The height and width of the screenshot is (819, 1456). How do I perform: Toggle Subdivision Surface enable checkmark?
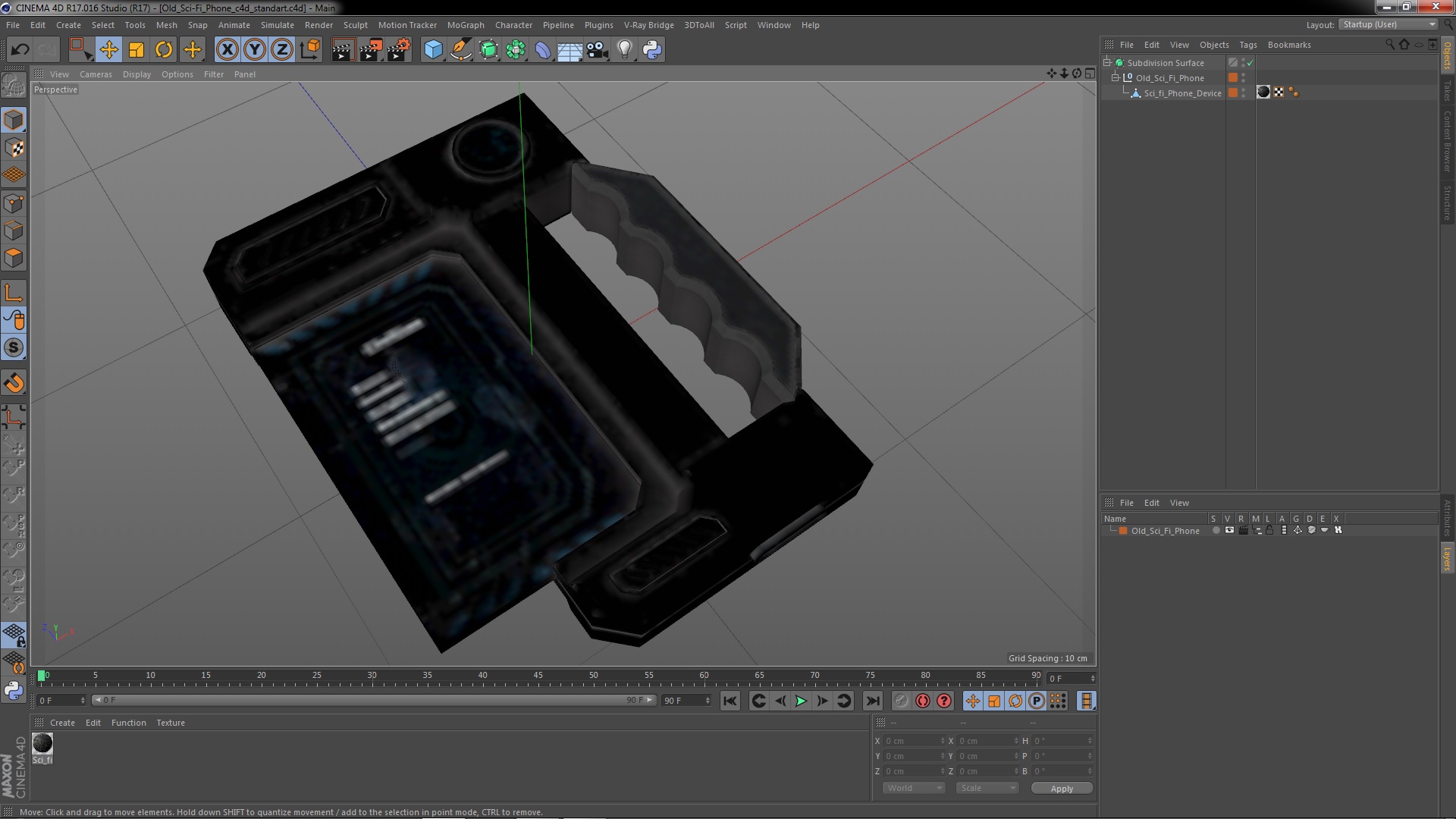[x=1250, y=63]
